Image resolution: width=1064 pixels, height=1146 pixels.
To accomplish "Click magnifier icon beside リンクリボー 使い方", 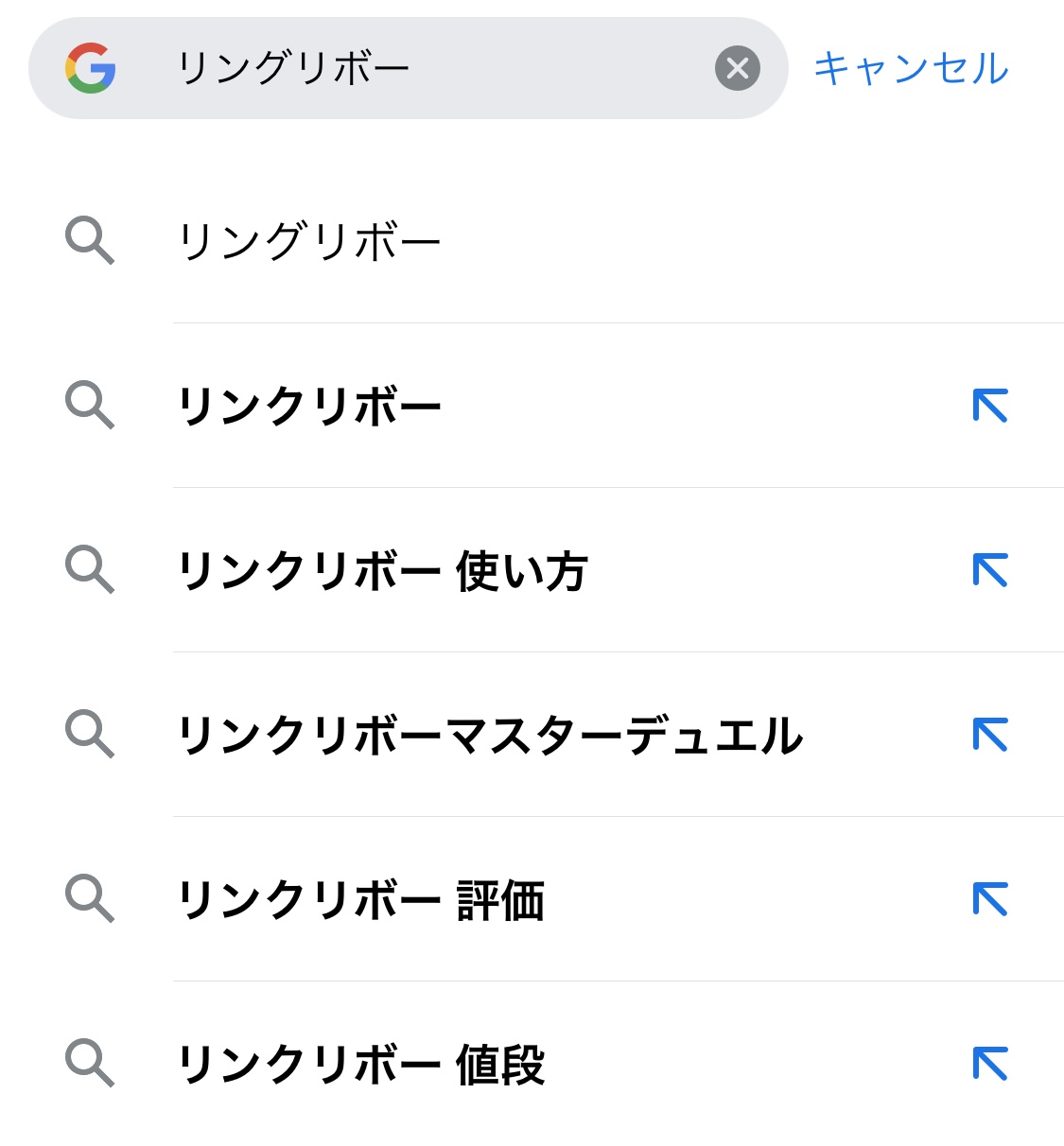I will click(x=90, y=569).
